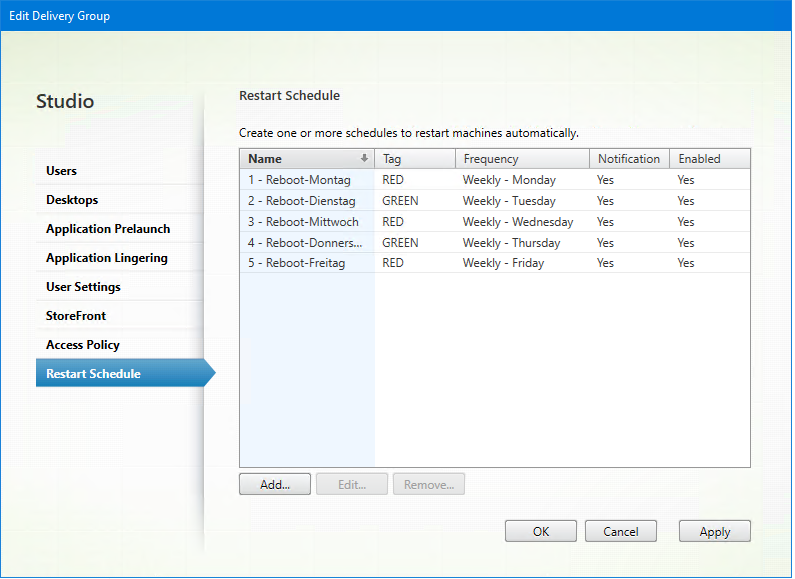The image size is (795, 579).
Task: Confirm changes with the OK button
Action: pos(540,532)
